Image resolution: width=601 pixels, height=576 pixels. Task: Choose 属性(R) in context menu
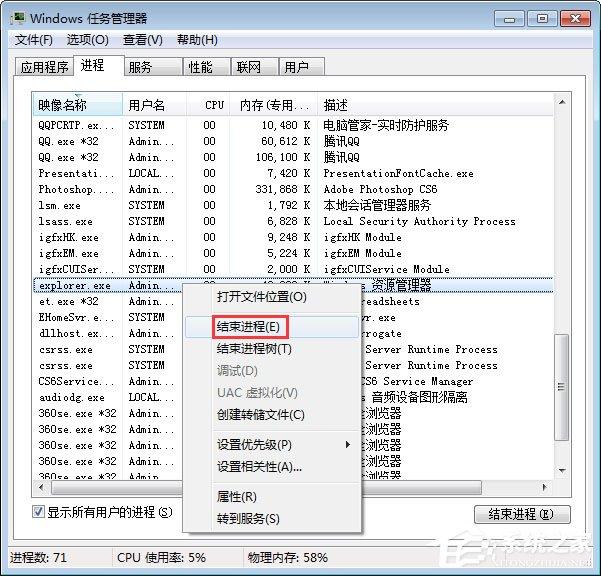tap(272, 497)
